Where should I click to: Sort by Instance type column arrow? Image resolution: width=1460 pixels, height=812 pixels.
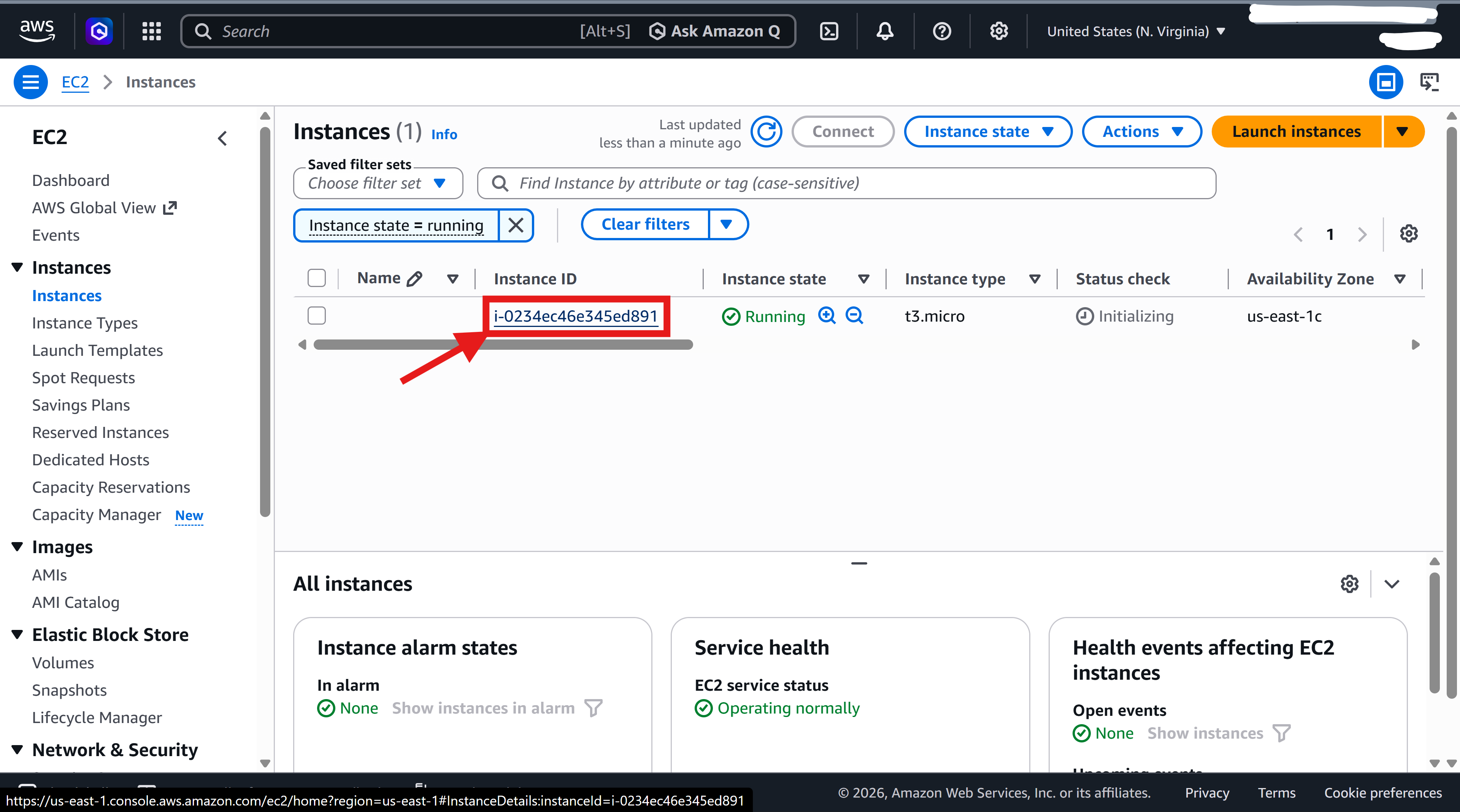[x=1035, y=279]
